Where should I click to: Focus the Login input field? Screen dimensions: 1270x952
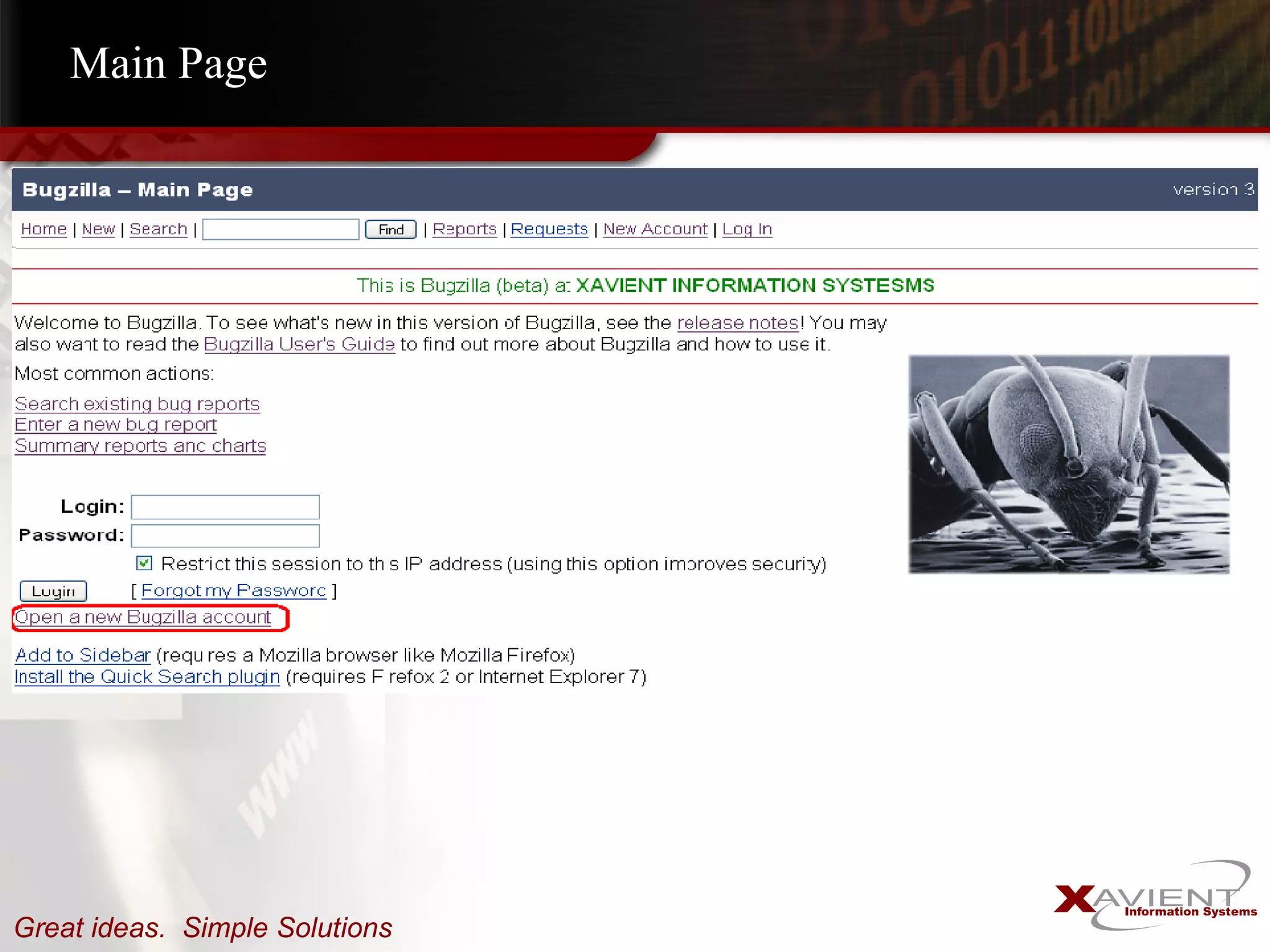tap(225, 507)
